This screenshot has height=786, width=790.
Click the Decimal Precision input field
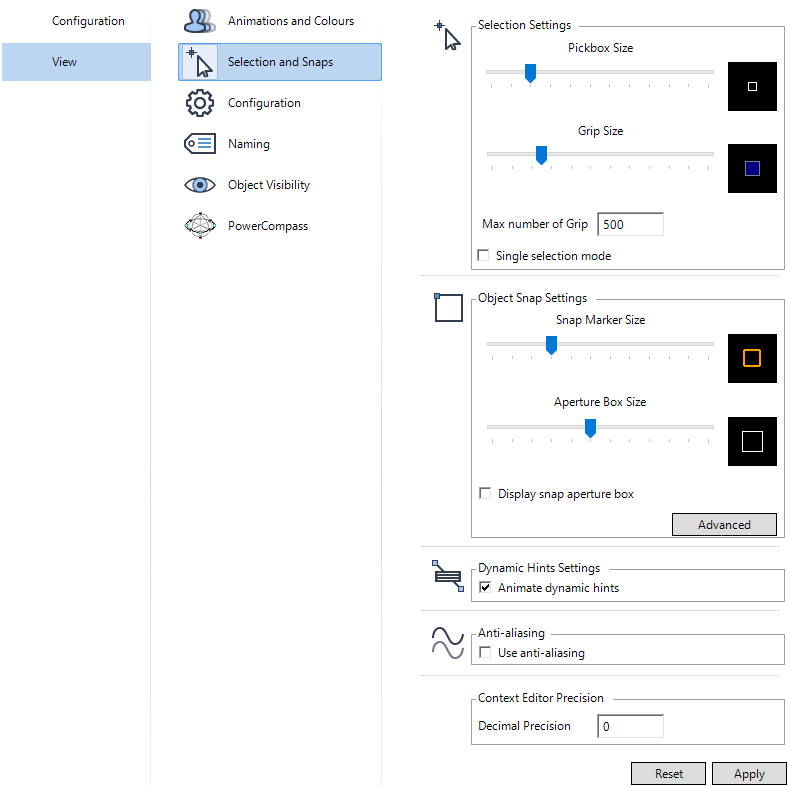(630, 726)
